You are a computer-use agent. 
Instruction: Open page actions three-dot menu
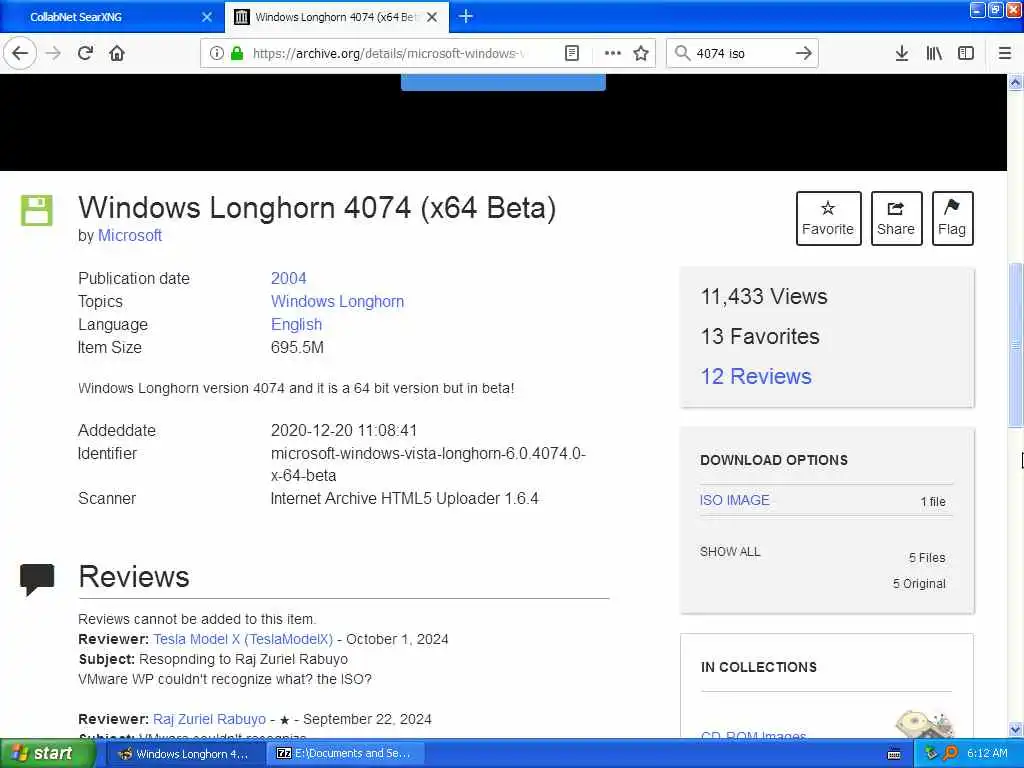(x=612, y=53)
